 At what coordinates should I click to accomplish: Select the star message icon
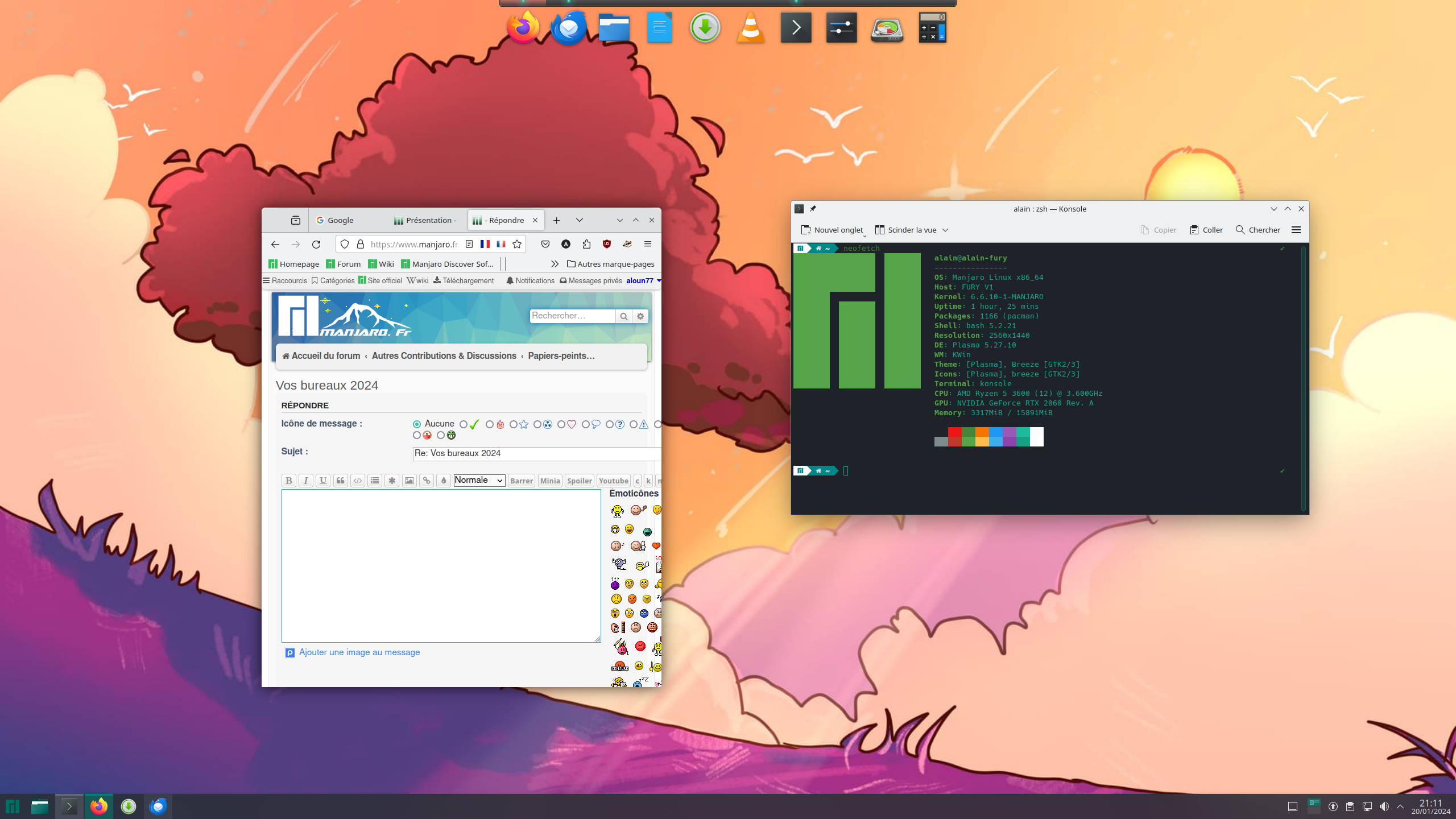[514, 424]
